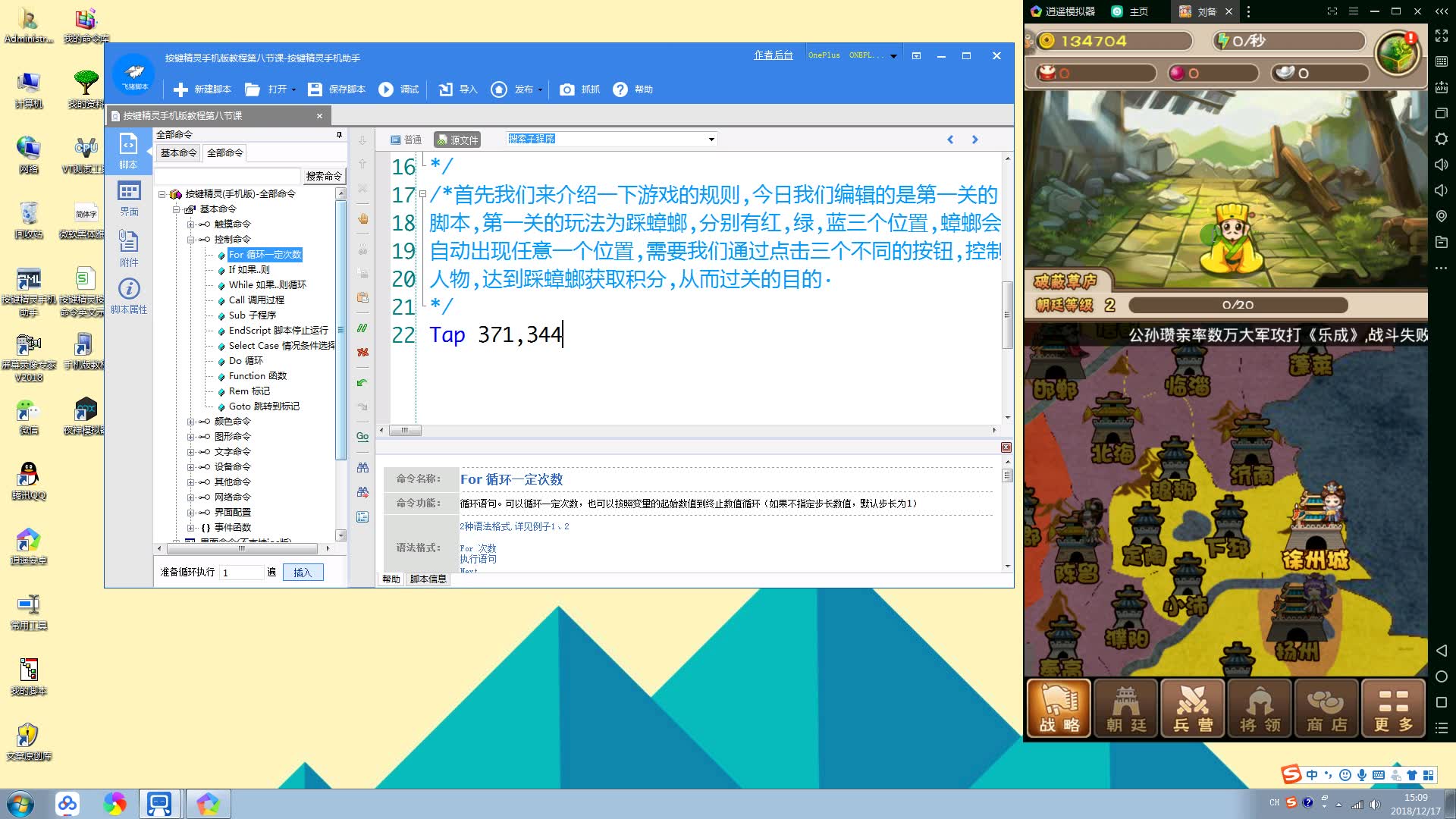
Task: Click the Go jump-to-line icon
Action: pos(362,436)
